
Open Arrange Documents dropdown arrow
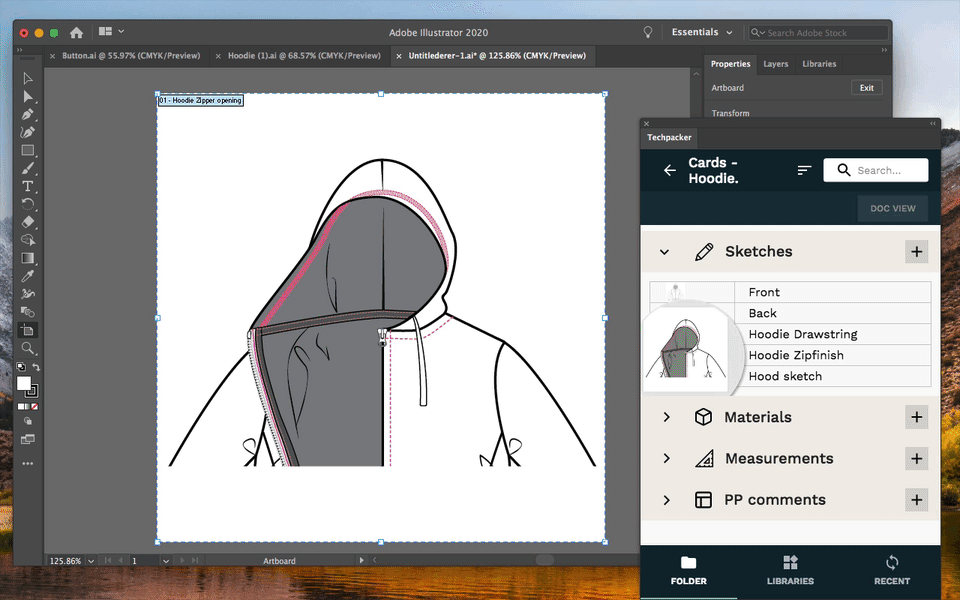tap(121, 31)
